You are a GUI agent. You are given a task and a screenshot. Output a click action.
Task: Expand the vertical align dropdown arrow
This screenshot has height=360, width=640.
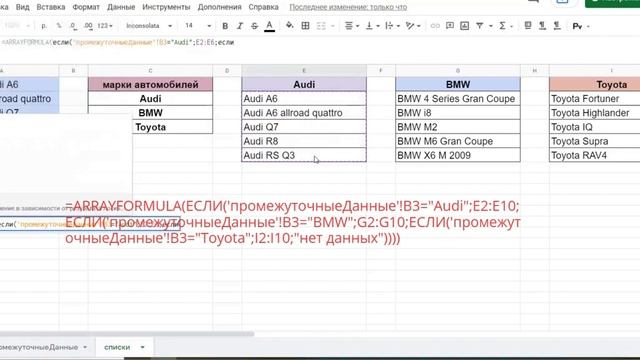[378, 26]
